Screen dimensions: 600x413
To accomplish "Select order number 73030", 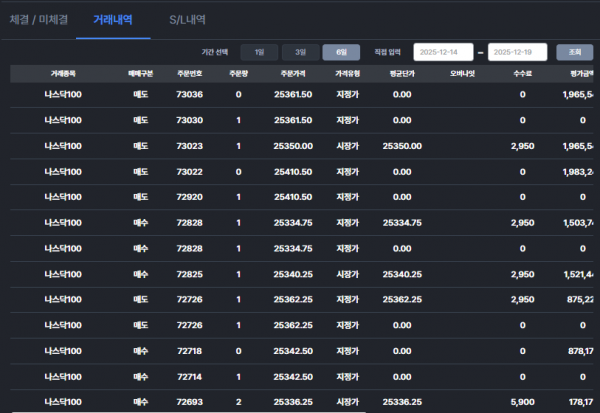I will [189, 120].
